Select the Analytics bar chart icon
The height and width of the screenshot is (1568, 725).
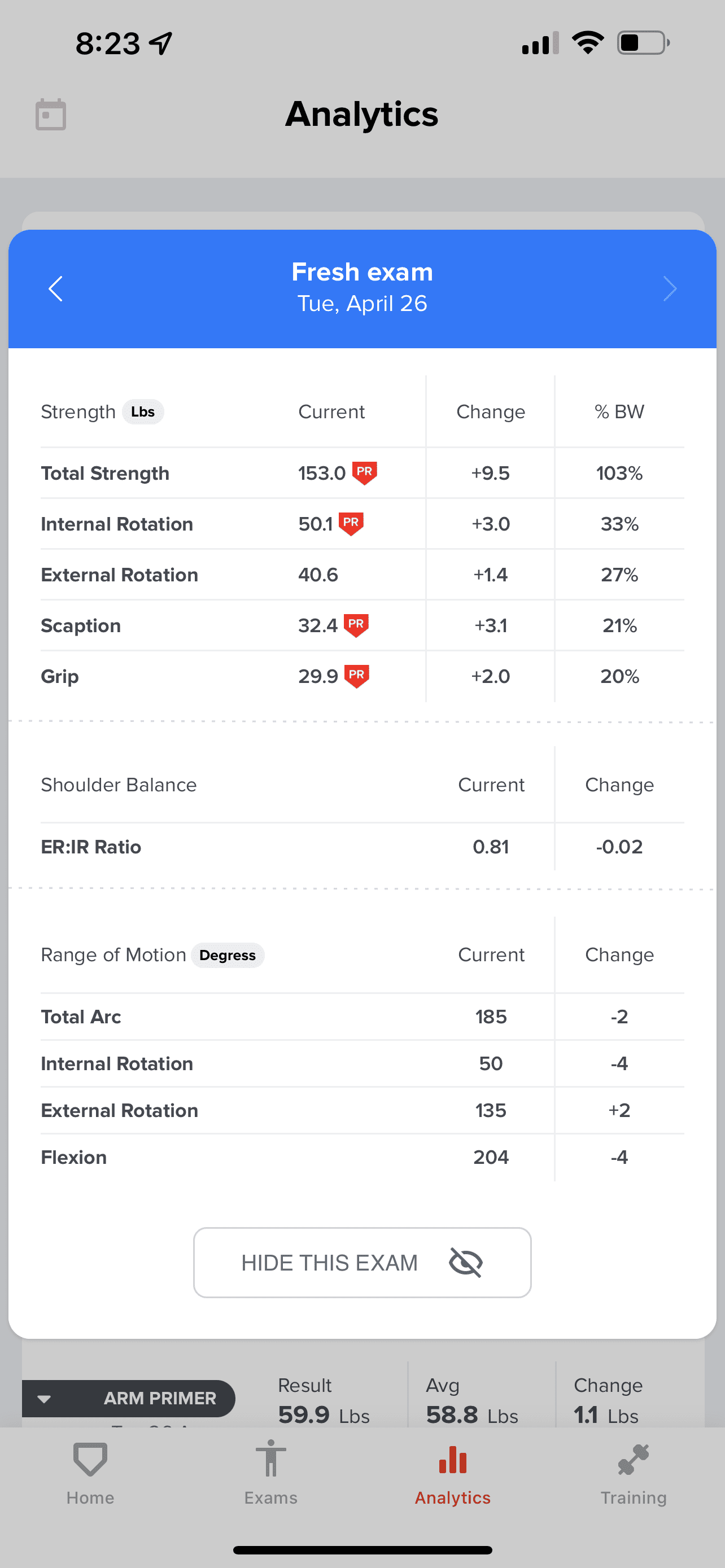click(452, 1461)
